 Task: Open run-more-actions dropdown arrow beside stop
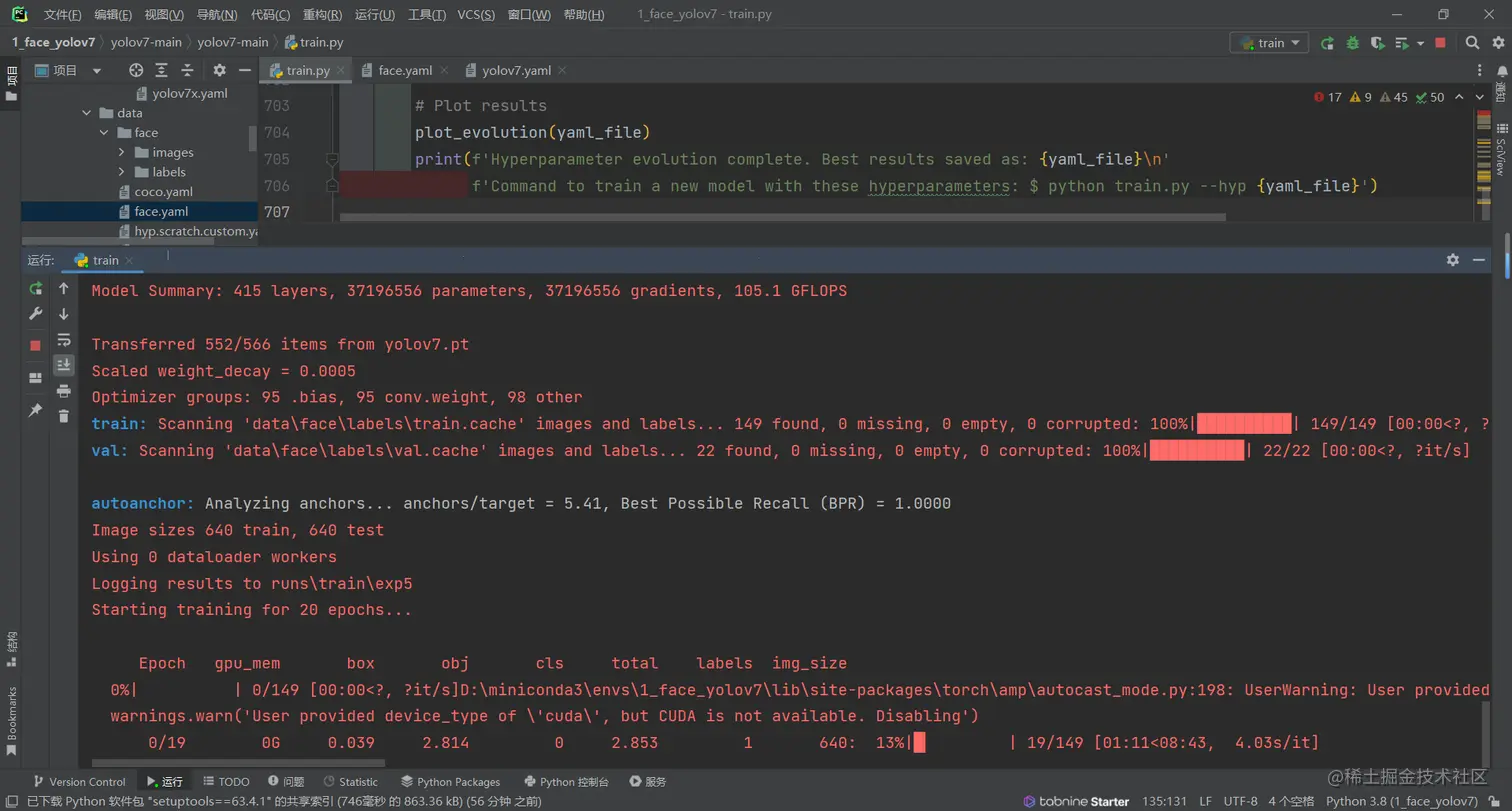click(x=1422, y=43)
